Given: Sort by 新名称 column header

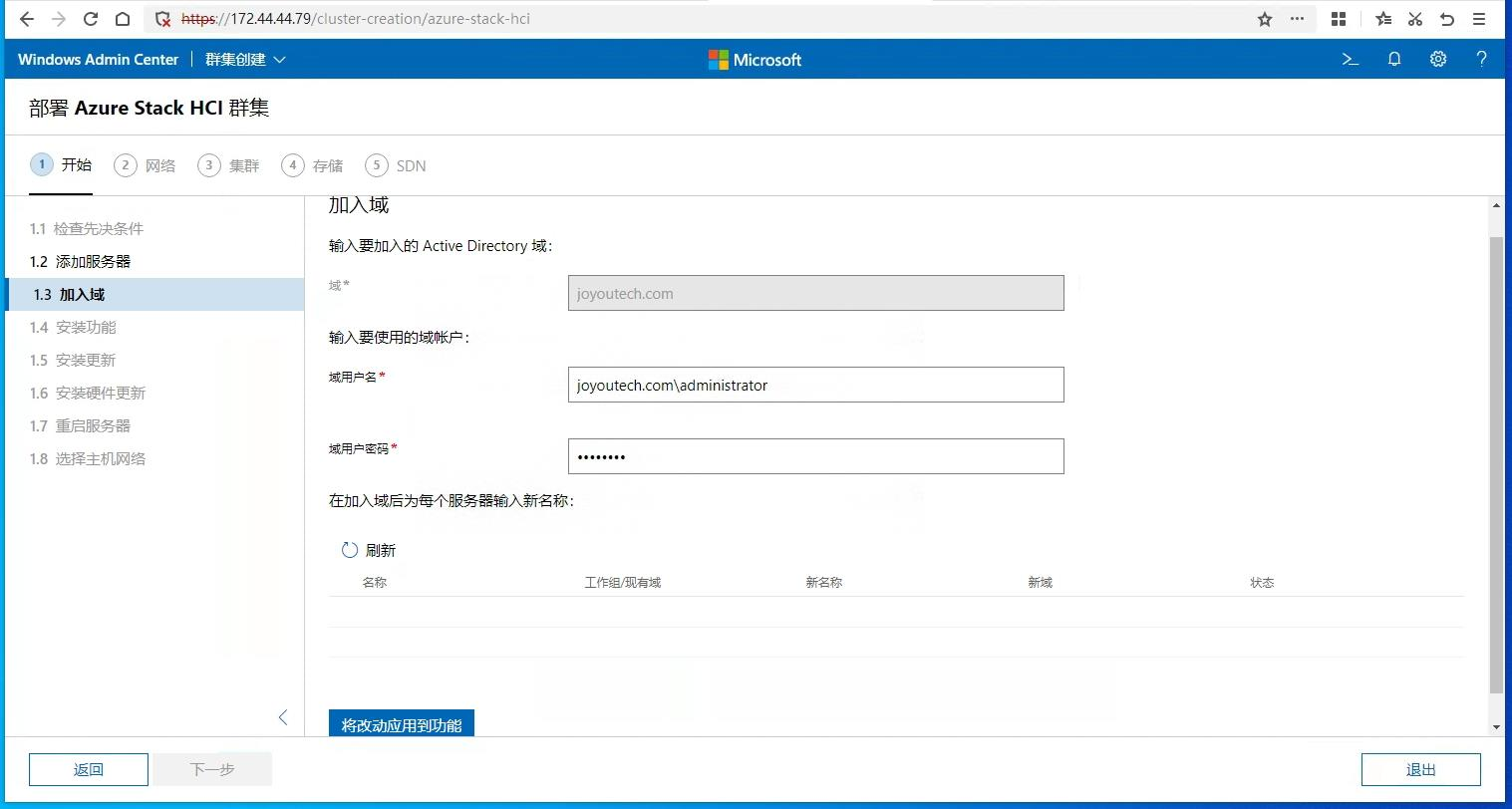Looking at the screenshot, I should point(824,582).
